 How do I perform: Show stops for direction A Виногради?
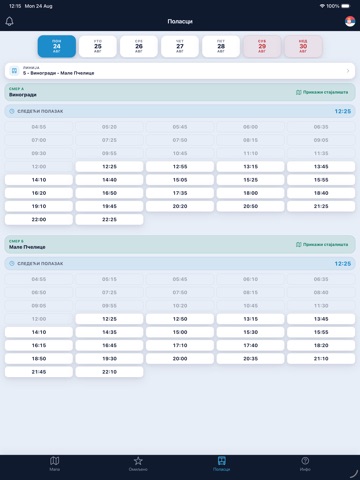pos(322,92)
